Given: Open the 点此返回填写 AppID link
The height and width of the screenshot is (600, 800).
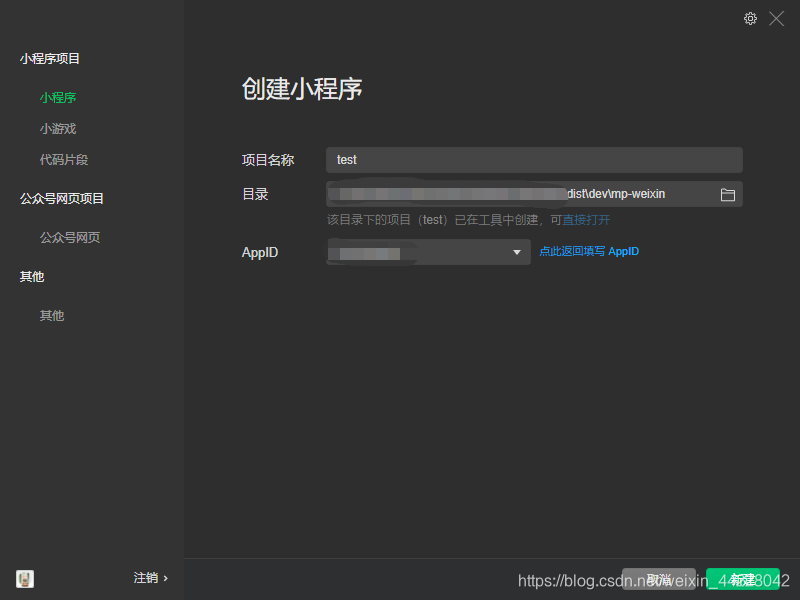Looking at the screenshot, I should pos(588,251).
